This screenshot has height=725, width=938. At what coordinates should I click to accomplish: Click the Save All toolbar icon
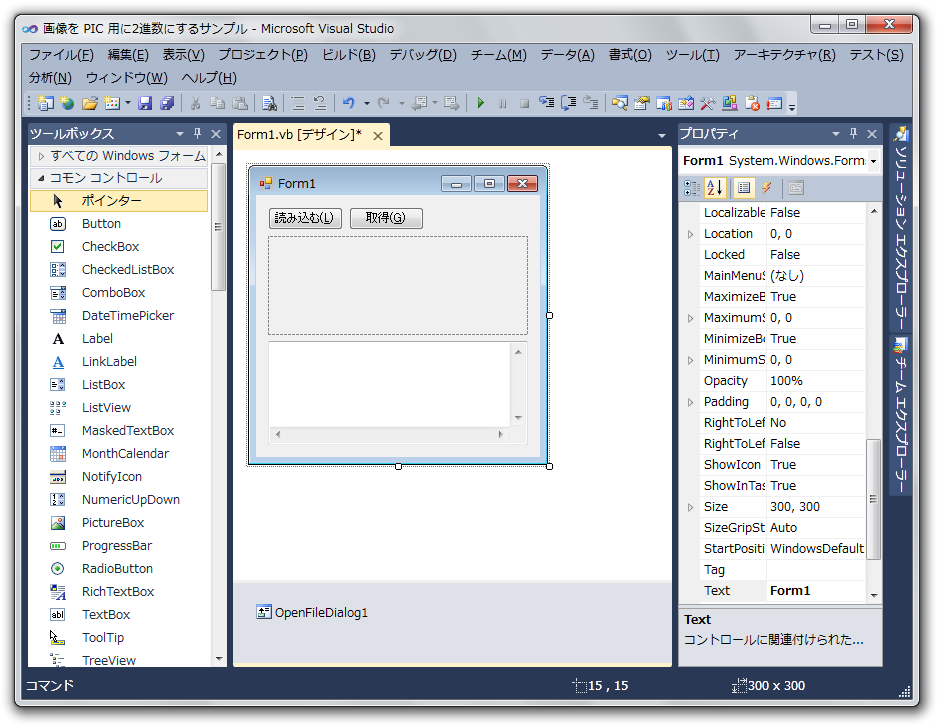pos(167,103)
